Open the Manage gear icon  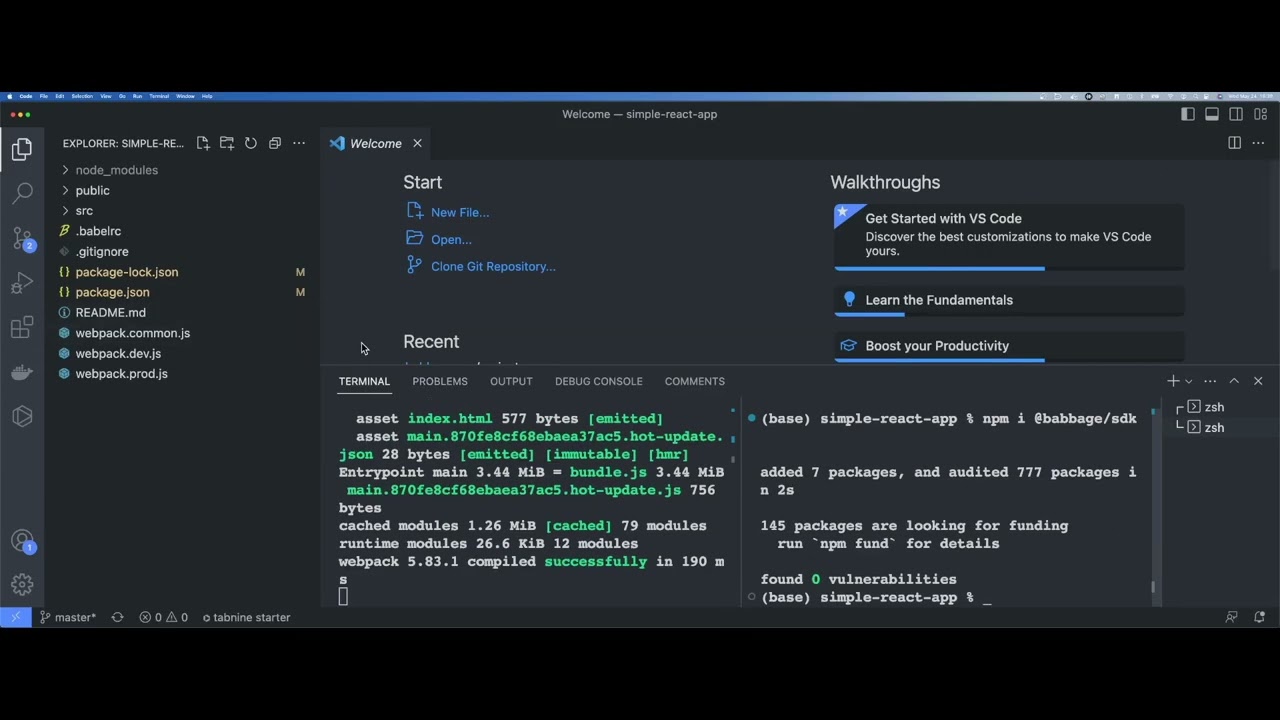[22, 585]
